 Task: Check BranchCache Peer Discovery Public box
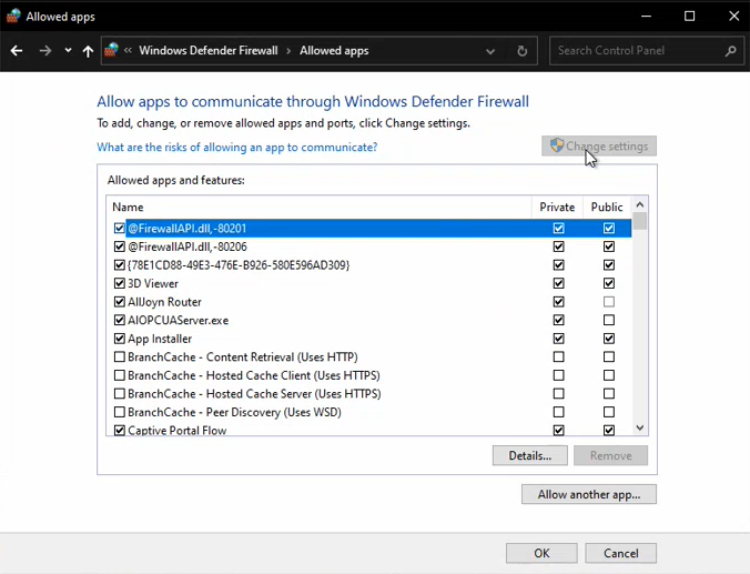[x=608, y=412]
